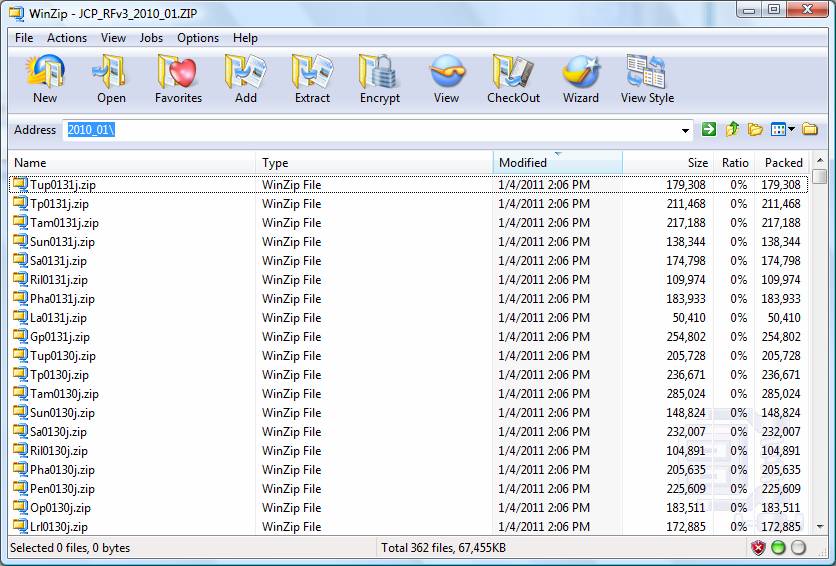
Task: Click the red shield status icon
Action: pyautogui.click(x=758, y=547)
